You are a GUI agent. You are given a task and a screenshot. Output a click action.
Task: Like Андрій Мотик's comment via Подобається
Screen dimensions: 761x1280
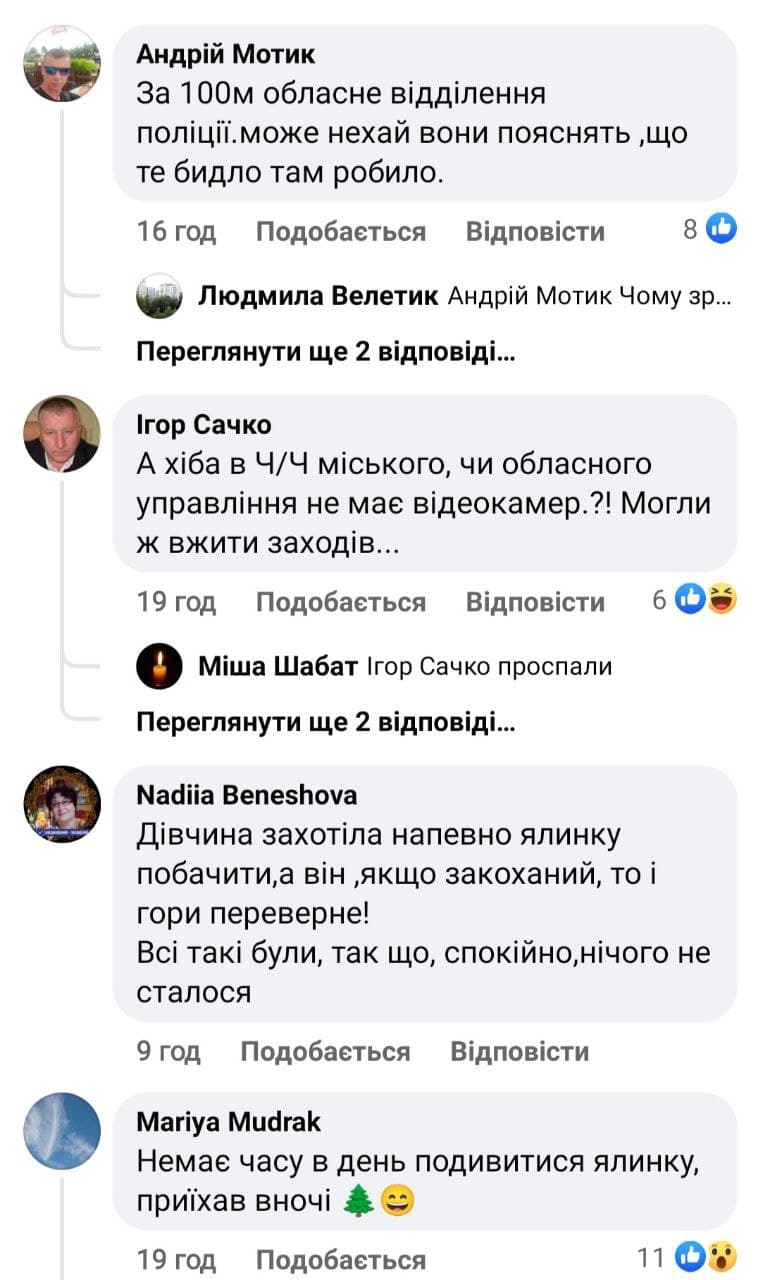click(x=340, y=232)
